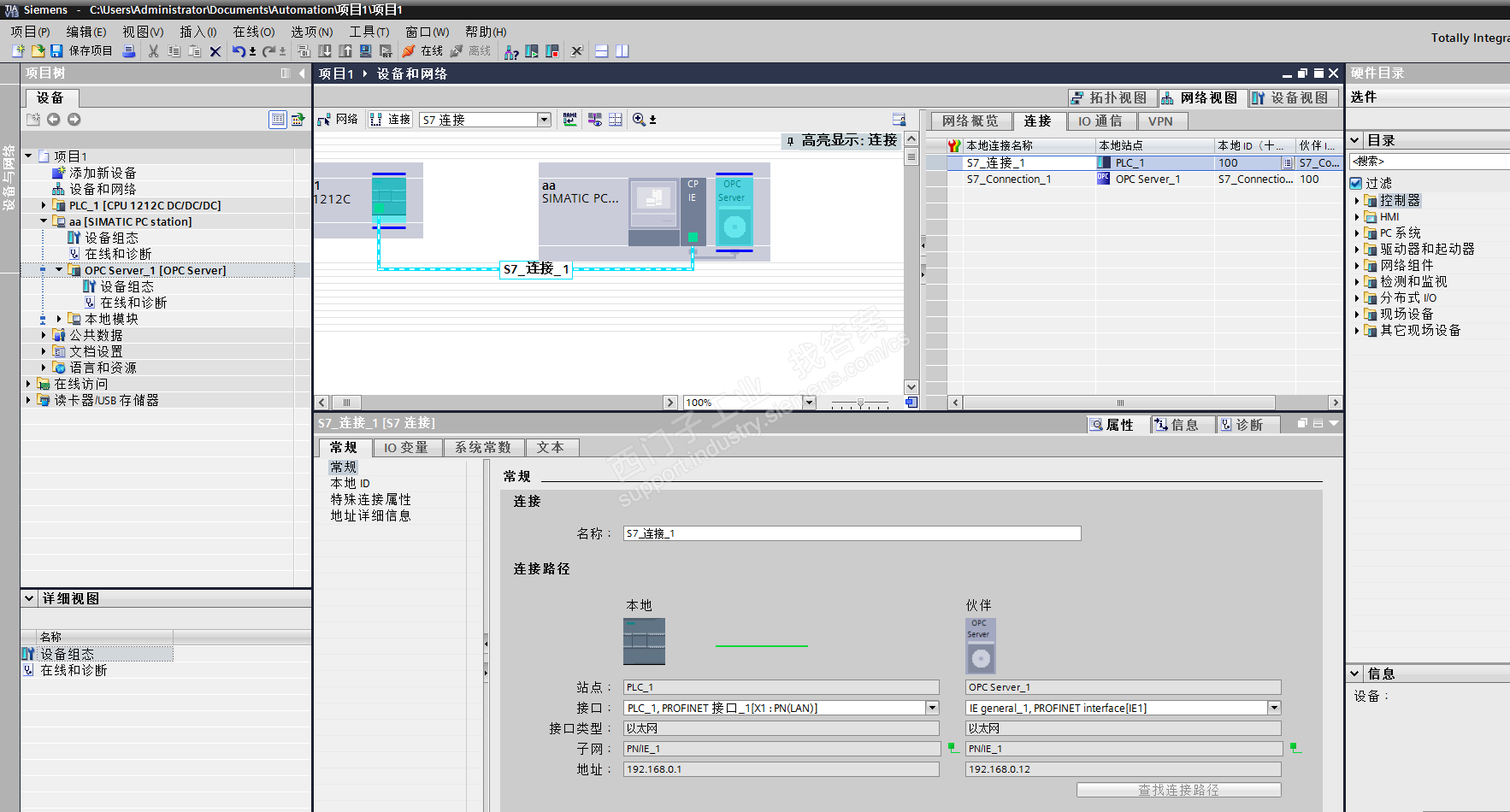Open the 在线(O) online menu
Image resolution: width=1510 pixels, height=812 pixels.
point(254,32)
